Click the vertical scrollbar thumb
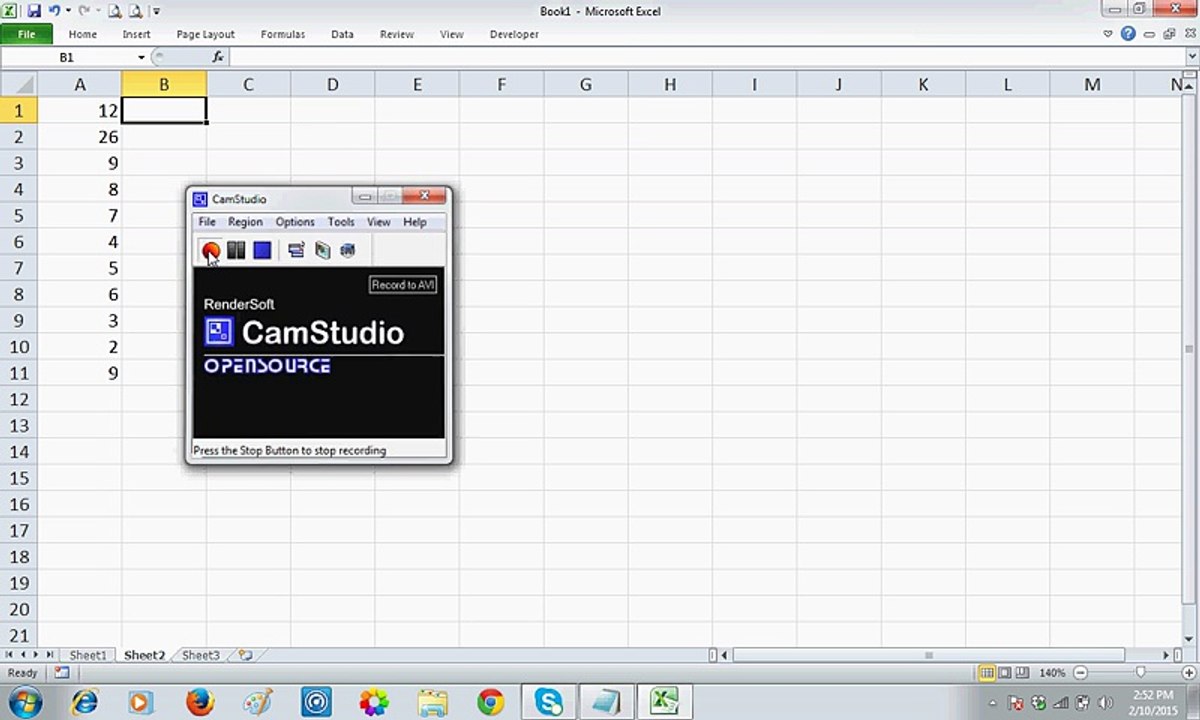Image resolution: width=1200 pixels, height=720 pixels. 1189,348
